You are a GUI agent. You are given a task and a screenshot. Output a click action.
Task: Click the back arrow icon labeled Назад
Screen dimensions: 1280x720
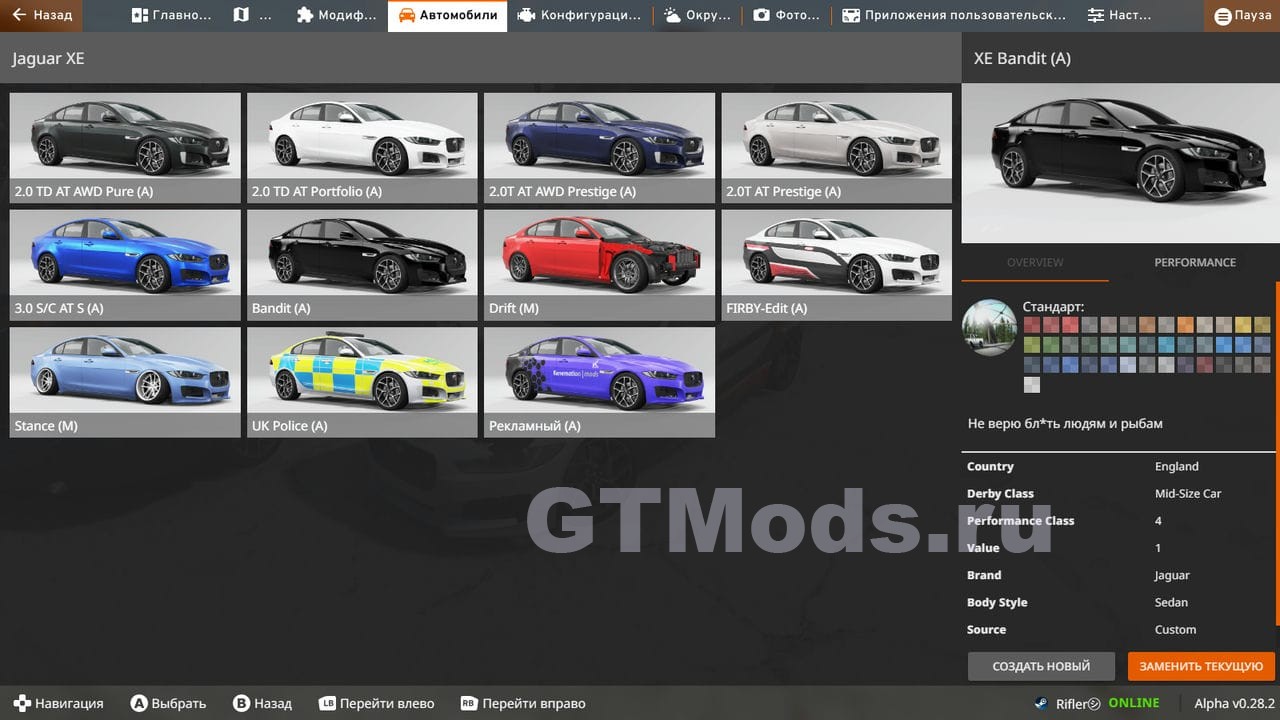tap(42, 16)
